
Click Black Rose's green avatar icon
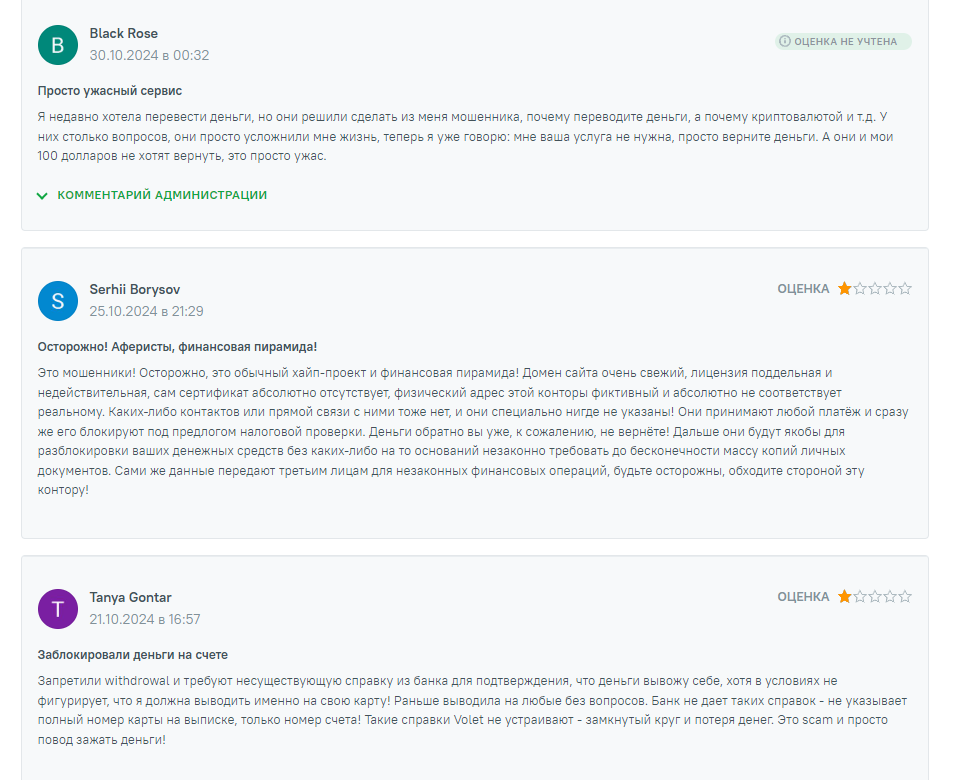58,45
